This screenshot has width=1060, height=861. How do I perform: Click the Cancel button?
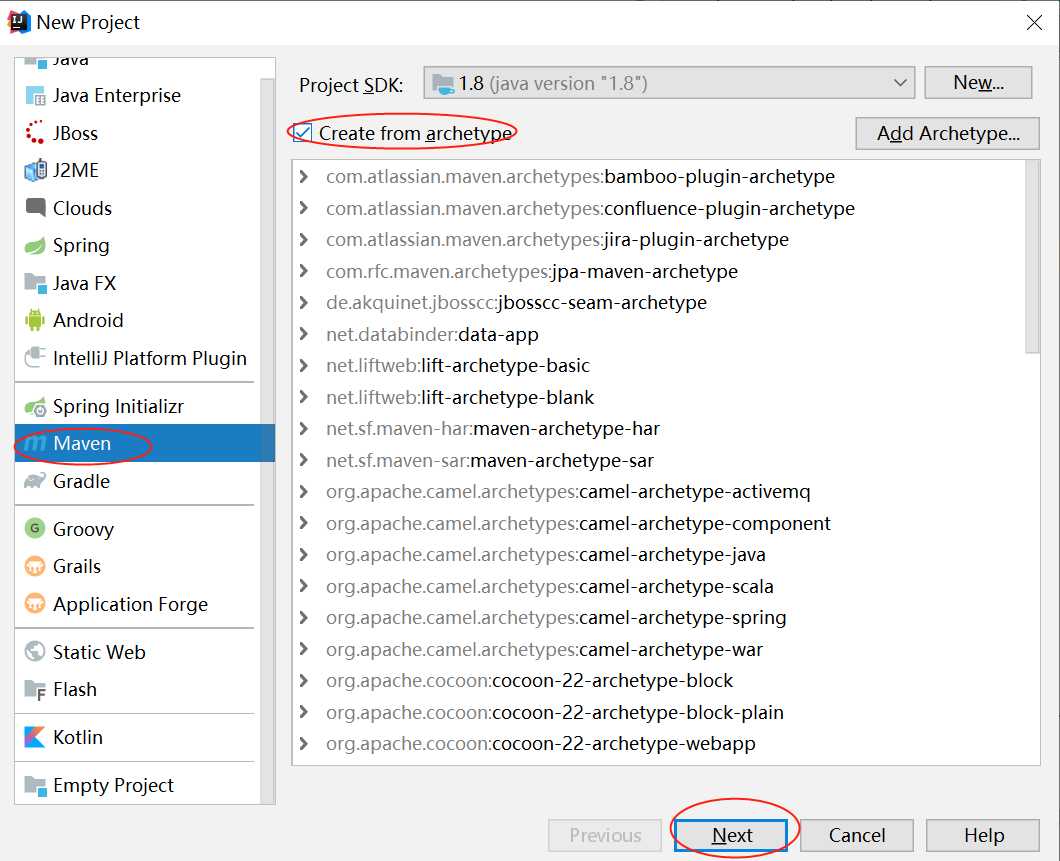coord(857,835)
